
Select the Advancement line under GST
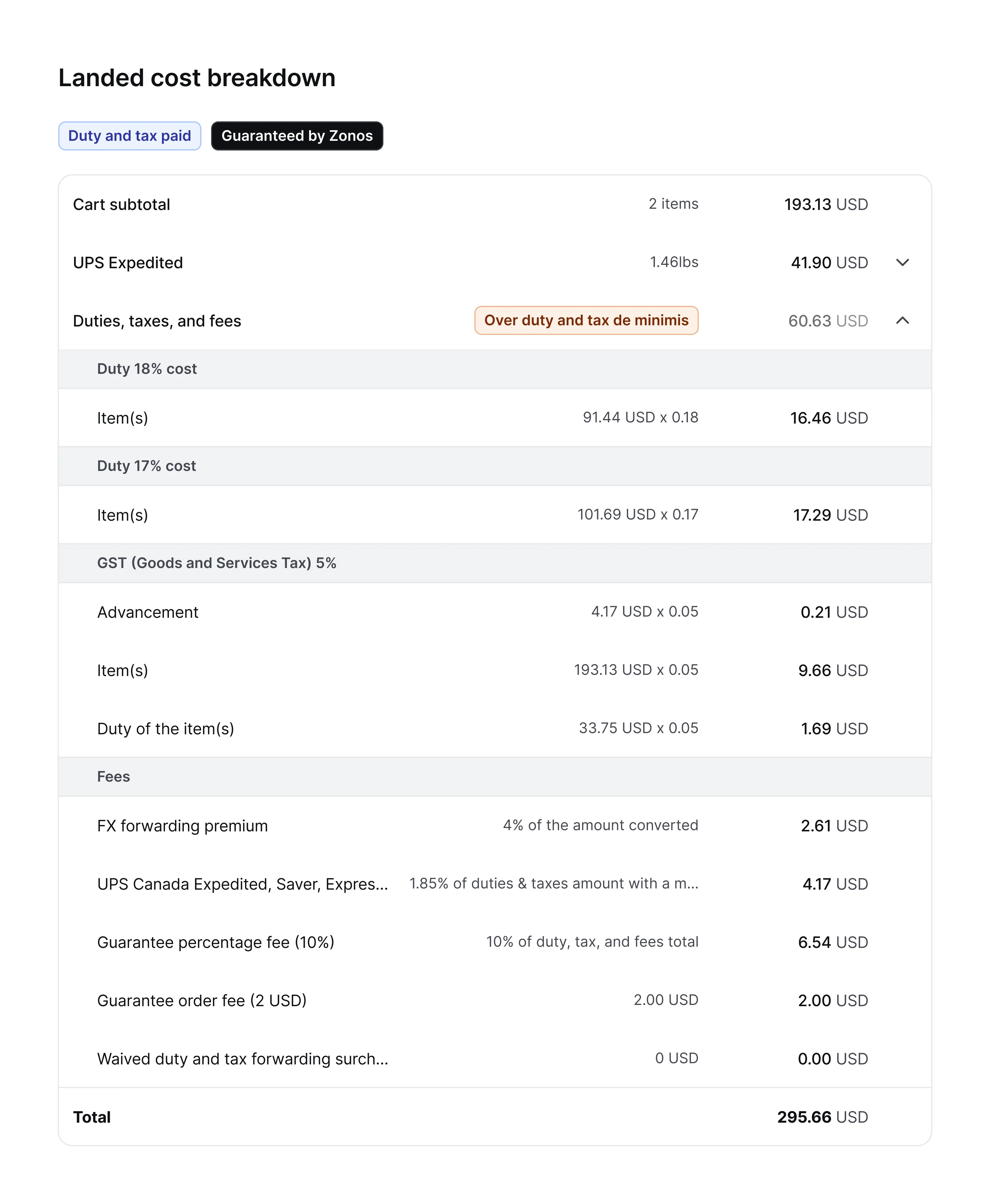tap(147, 612)
